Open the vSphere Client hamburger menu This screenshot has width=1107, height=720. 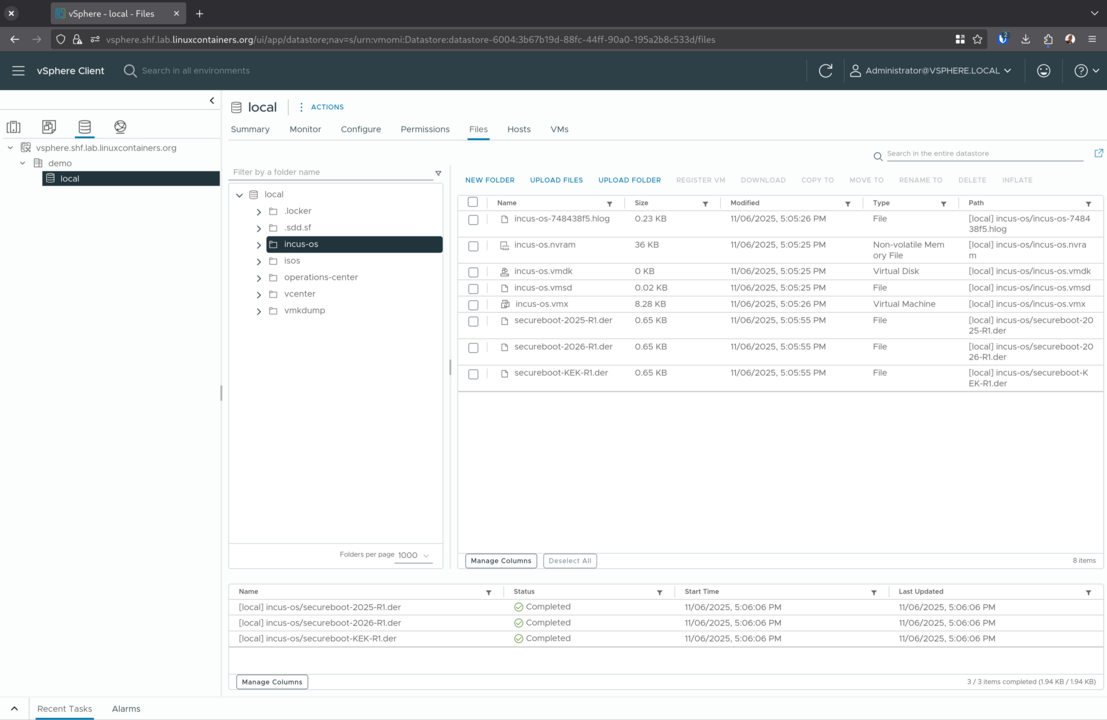pos(18,71)
